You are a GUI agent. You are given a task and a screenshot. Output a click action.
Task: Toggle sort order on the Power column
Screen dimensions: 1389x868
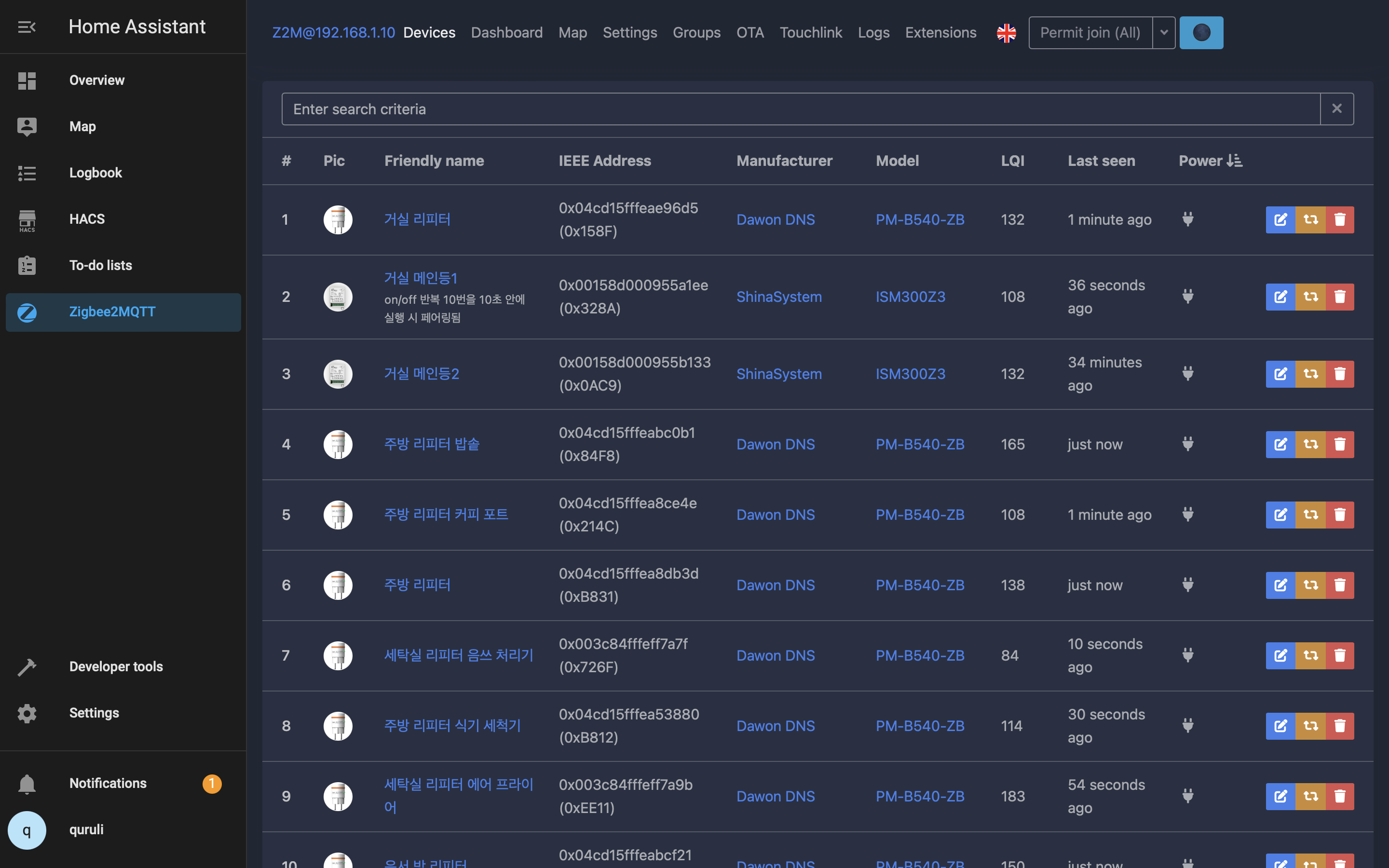[1210, 161]
